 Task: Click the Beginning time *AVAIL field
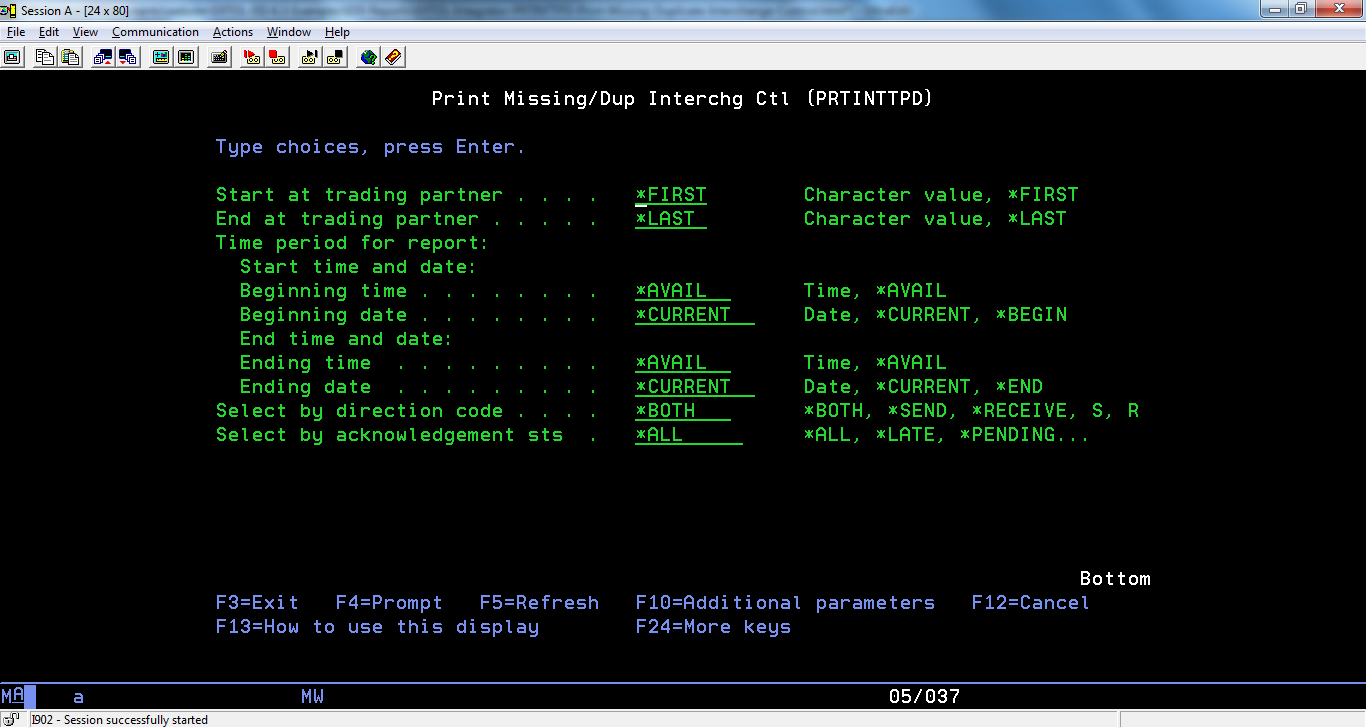683,291
